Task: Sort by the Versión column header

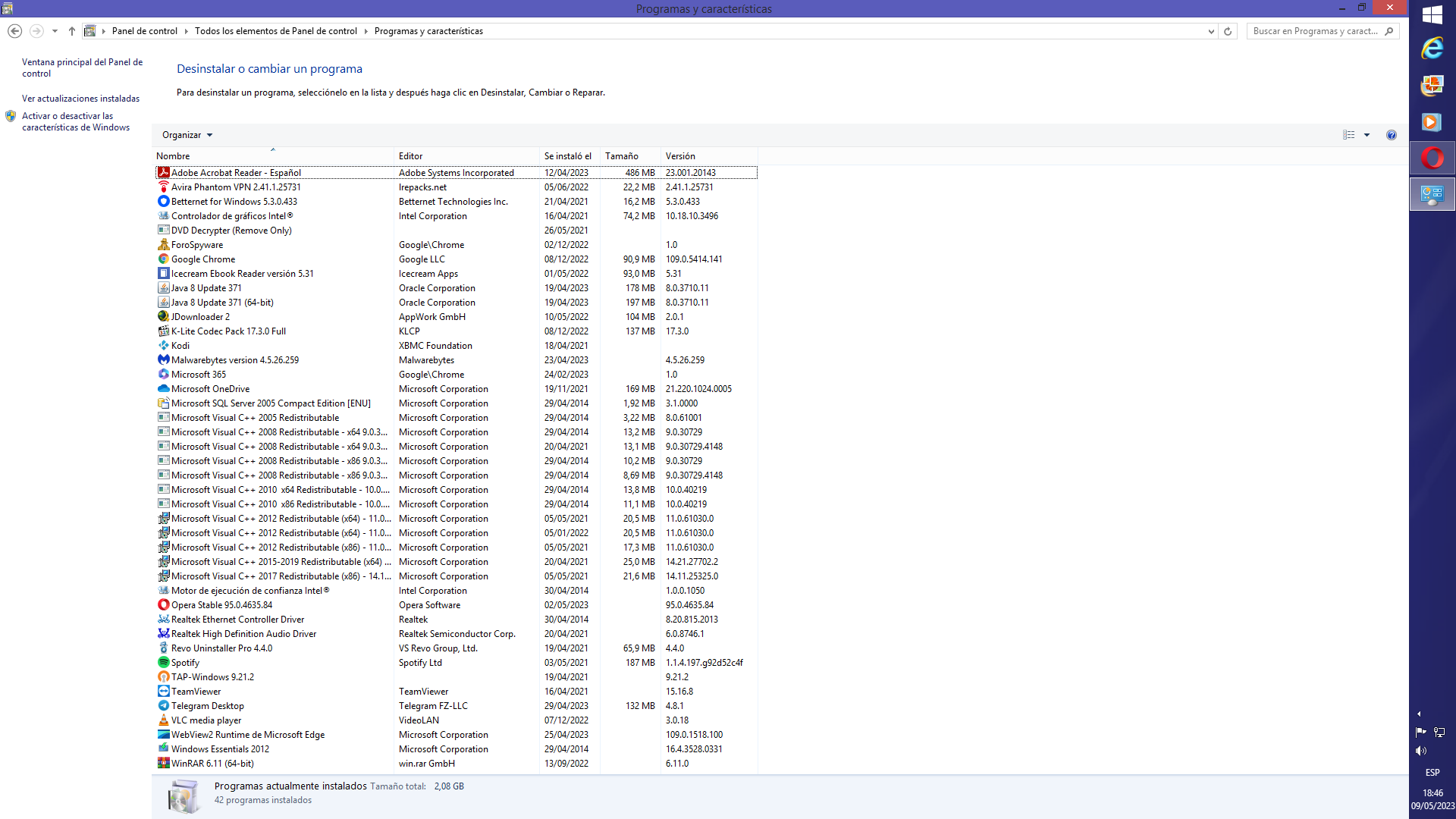Action: pos(709,156)
